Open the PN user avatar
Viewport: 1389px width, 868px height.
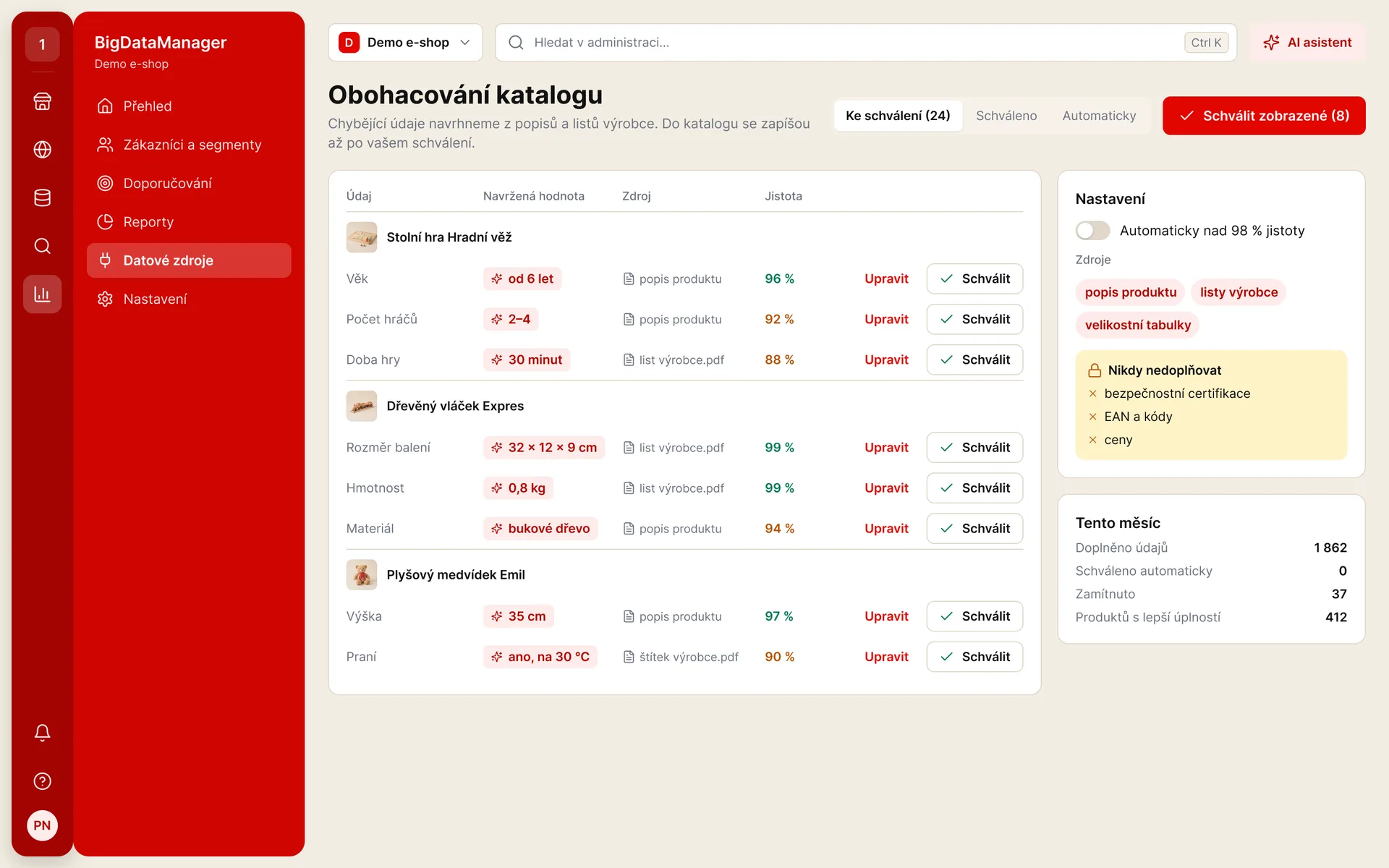point(42,825)
